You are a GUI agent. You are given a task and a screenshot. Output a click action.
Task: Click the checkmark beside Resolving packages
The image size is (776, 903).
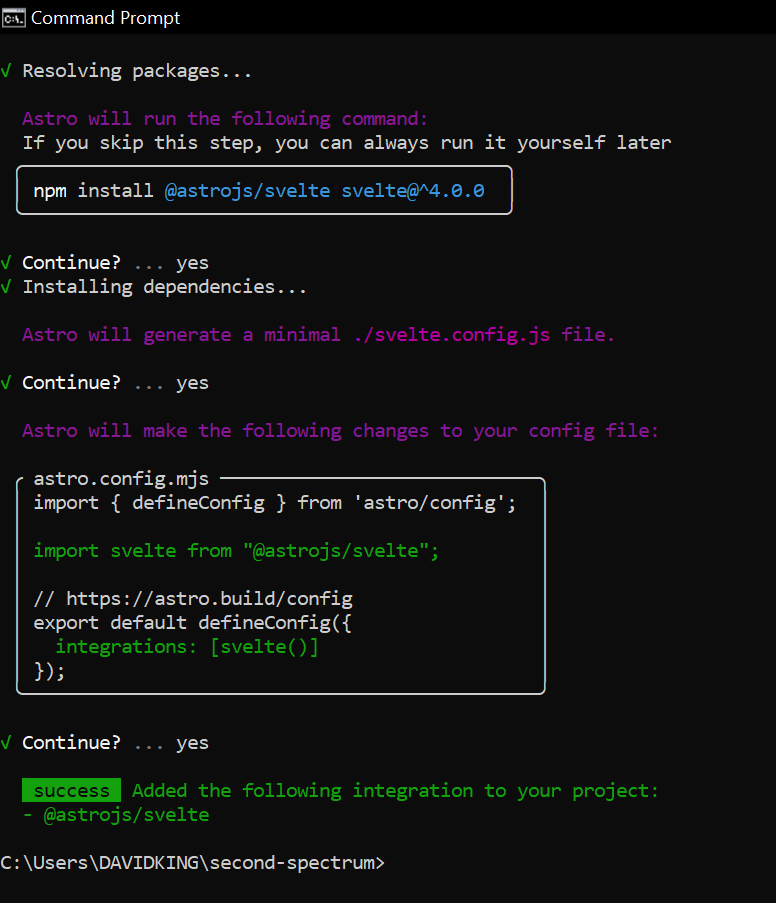(7, 71)
